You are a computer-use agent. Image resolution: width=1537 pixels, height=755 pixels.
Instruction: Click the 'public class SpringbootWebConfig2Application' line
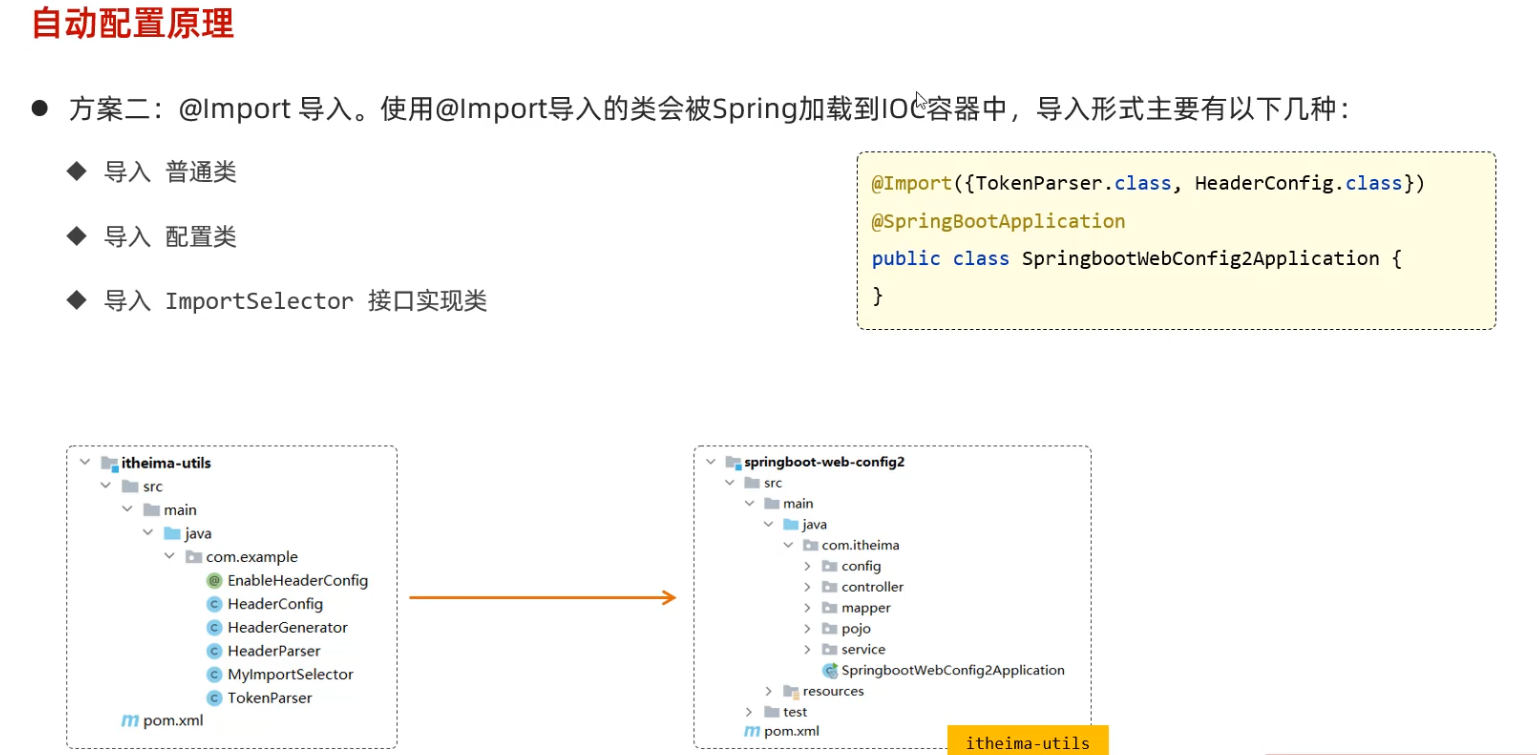[1137, 258]
